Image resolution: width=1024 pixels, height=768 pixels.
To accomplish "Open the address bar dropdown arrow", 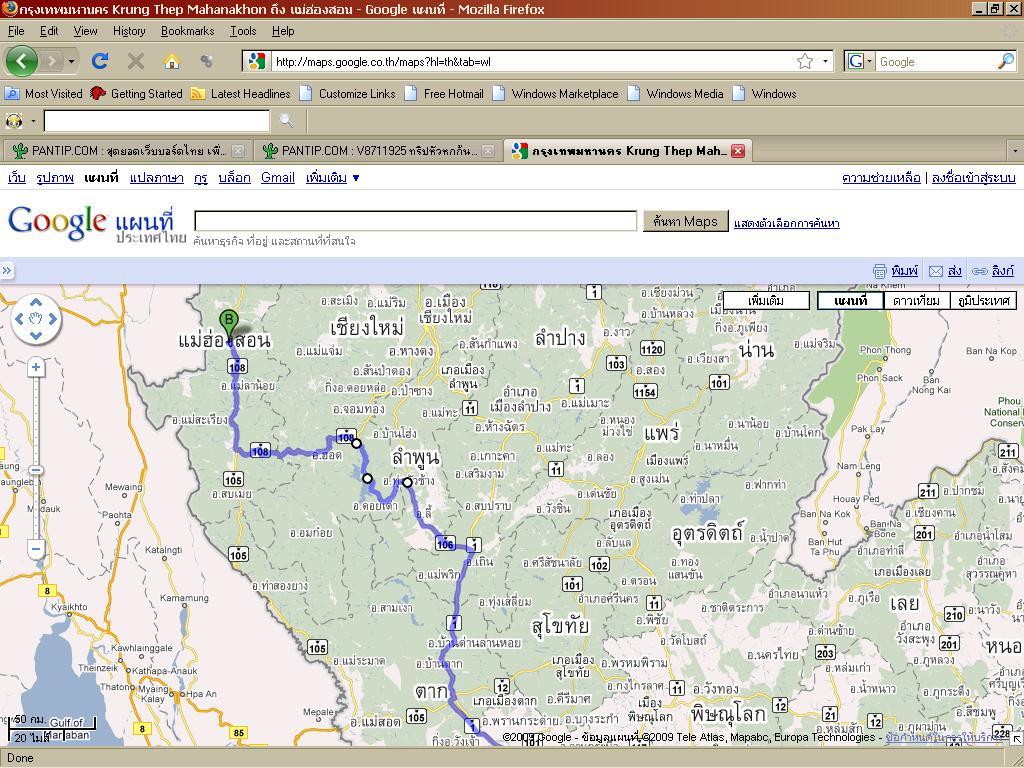I will (x=825, y=61).
